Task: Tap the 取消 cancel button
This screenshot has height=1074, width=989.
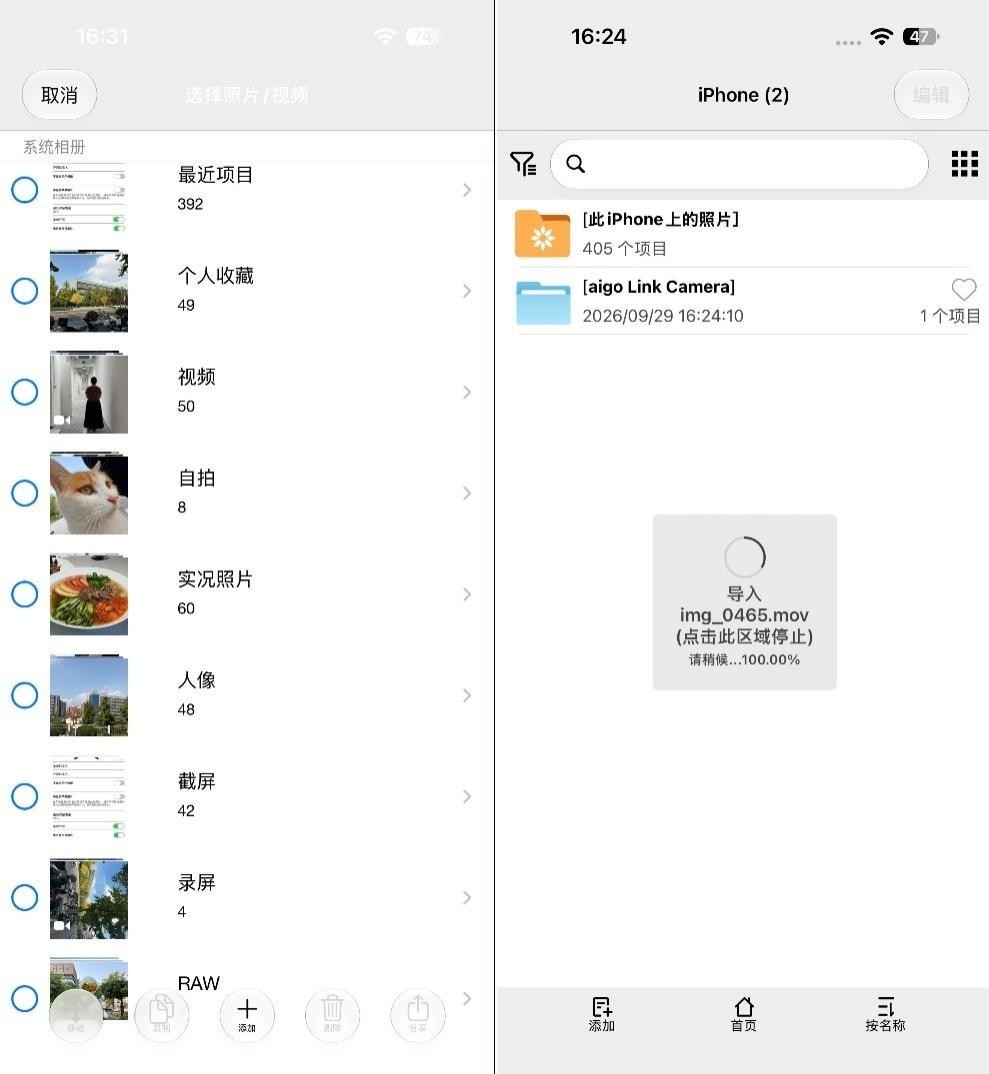Action: point(60,95)
